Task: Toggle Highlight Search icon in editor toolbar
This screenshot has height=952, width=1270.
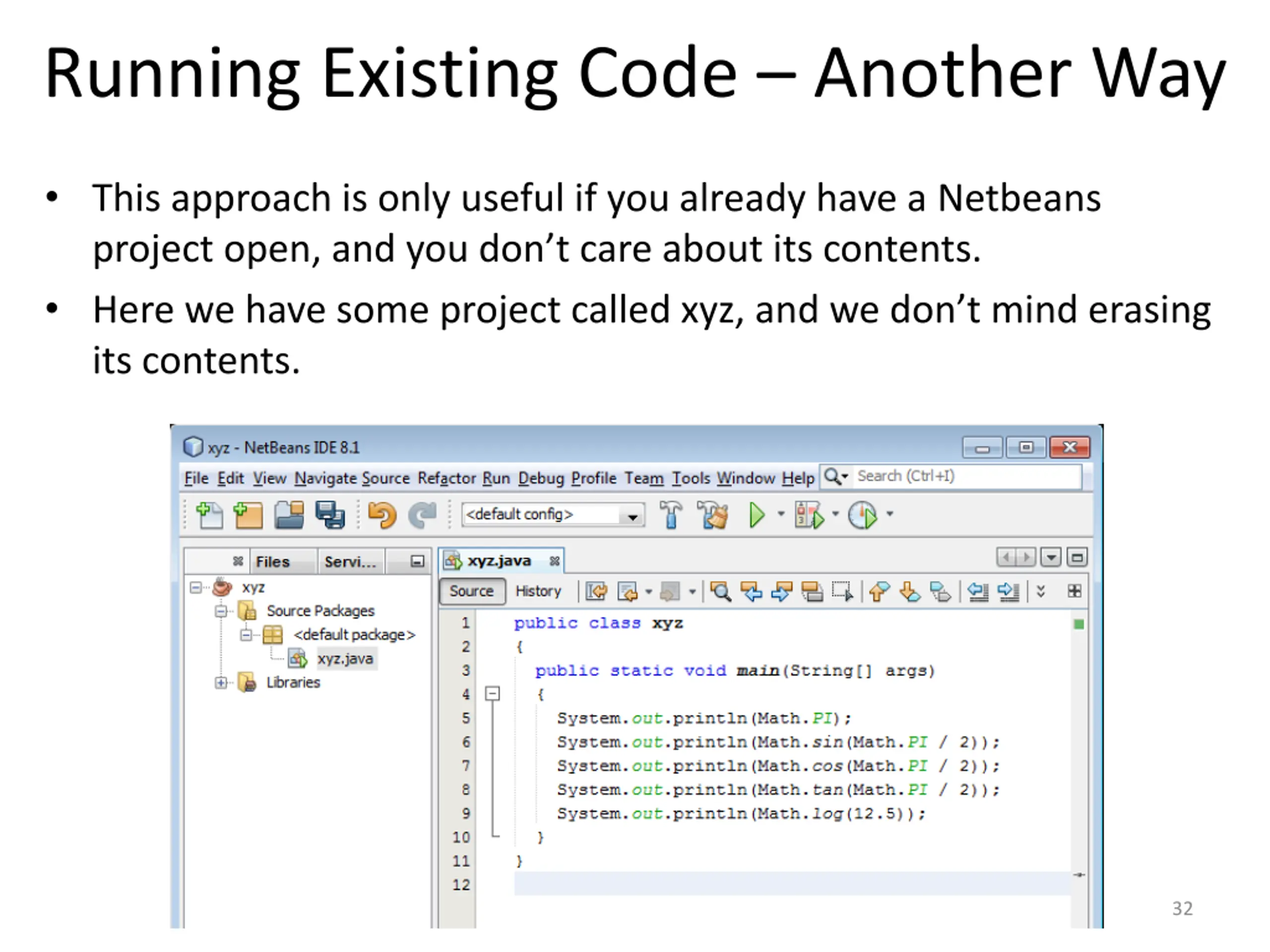Action: 812,591
